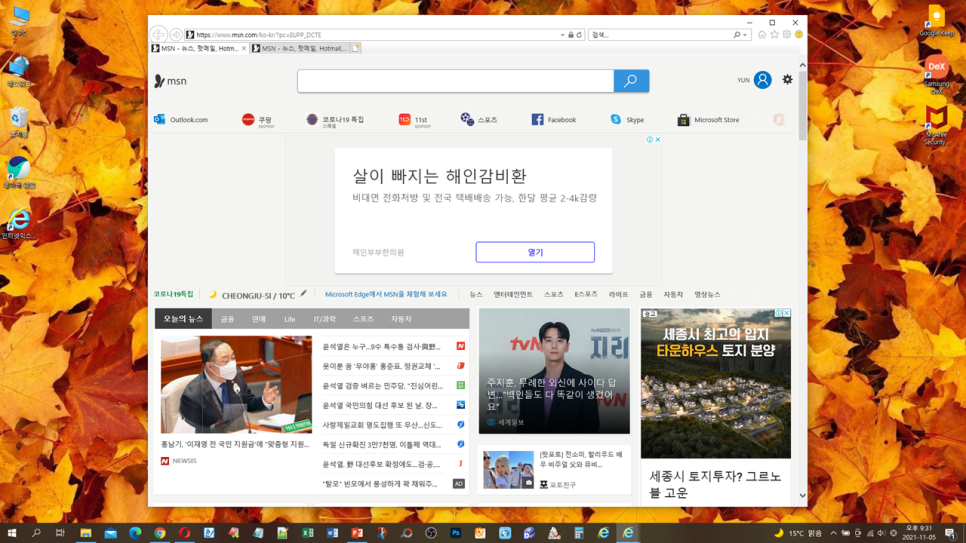
Task: Open Excel from the taskbar
Action: tap(307, 533)
